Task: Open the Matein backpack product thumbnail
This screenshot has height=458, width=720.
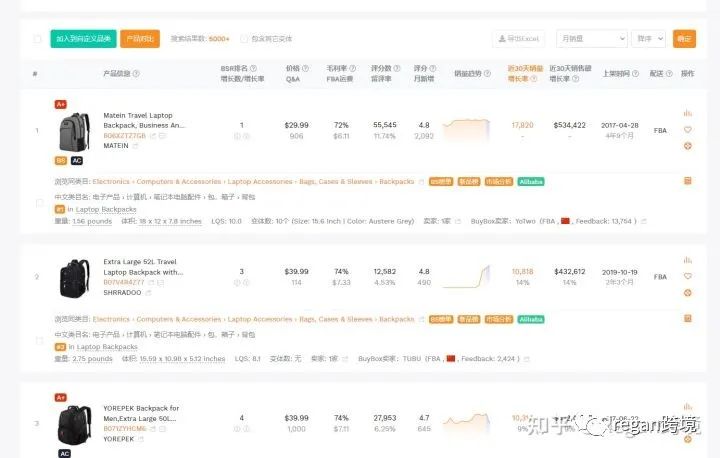Action: 74,132
